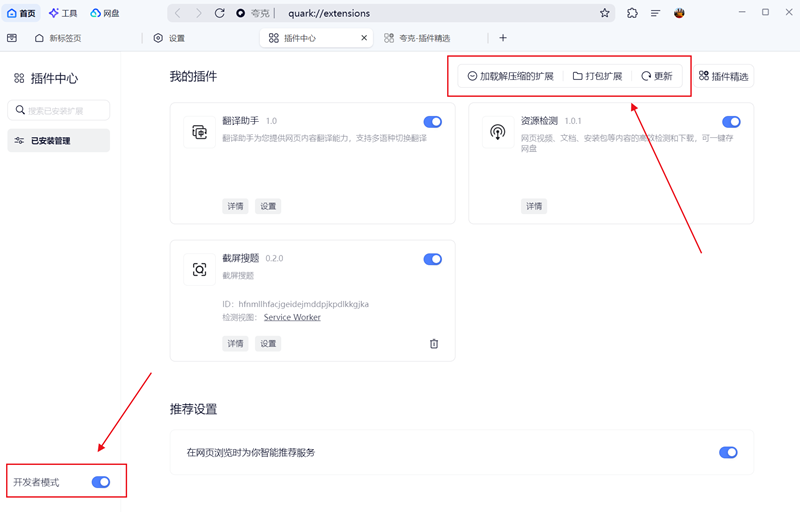Open 详情 for 资源检测

click(x=534, y=206)
